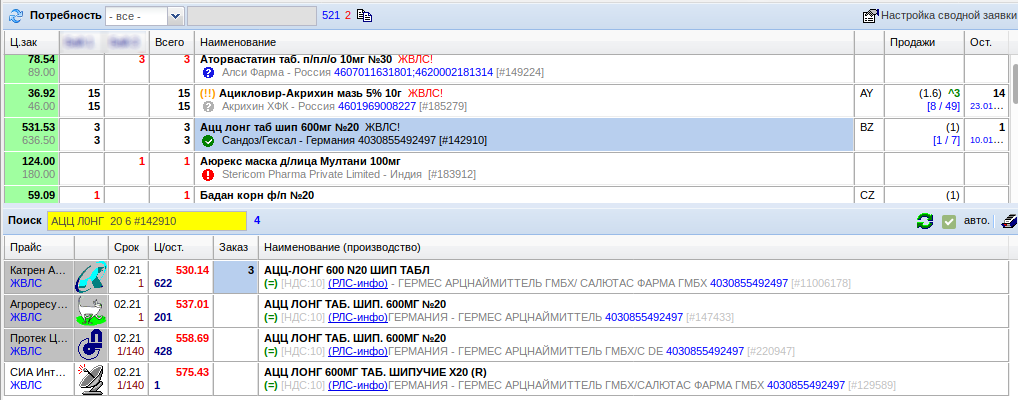
Task: Click the blue question icon by Алси Фарма
Action: [x=208, y=72]
